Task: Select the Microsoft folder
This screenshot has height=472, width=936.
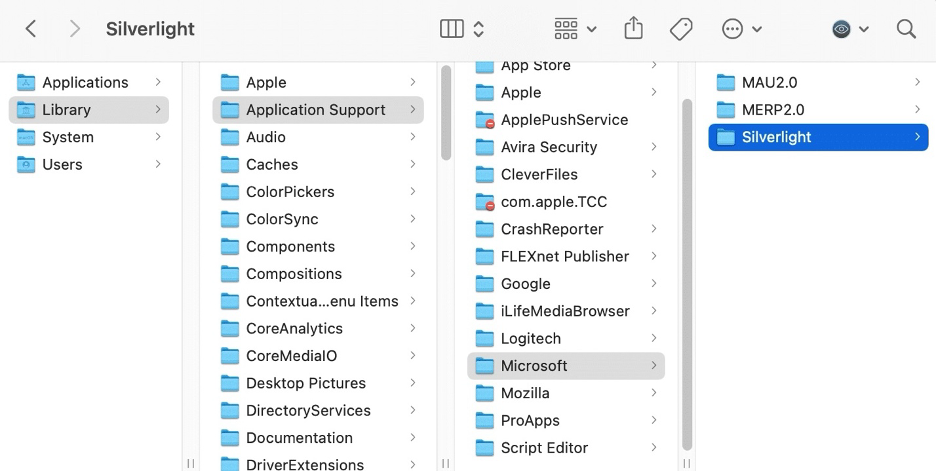Action: pos(566,366)
